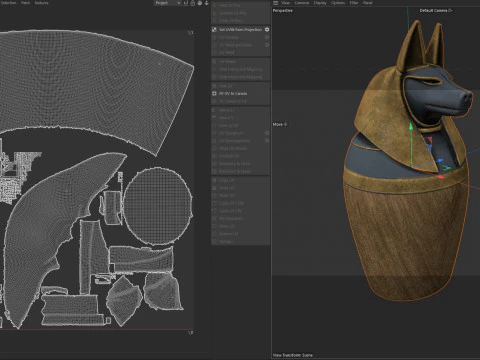Click the down-arrow icon in UV editor toolbar
Viewport: 480px width, 360px height.
207,3
